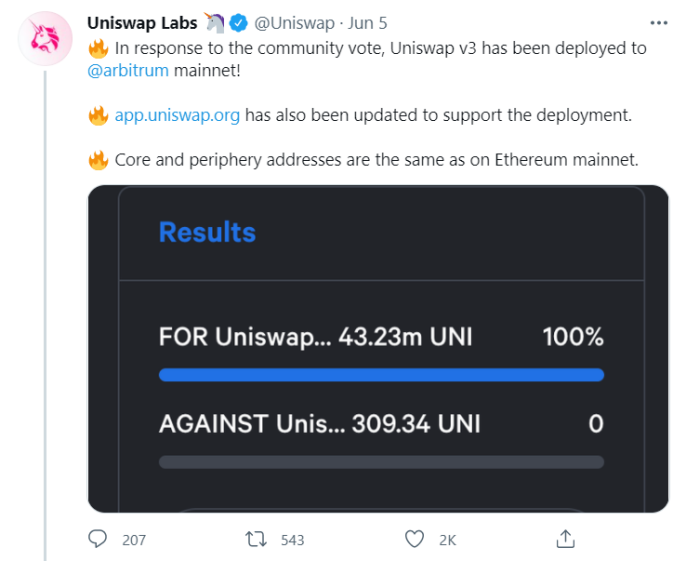Click the gray AGAINST vote progress bar
Viewport: 687px width, 561px height.
(381, 462)
